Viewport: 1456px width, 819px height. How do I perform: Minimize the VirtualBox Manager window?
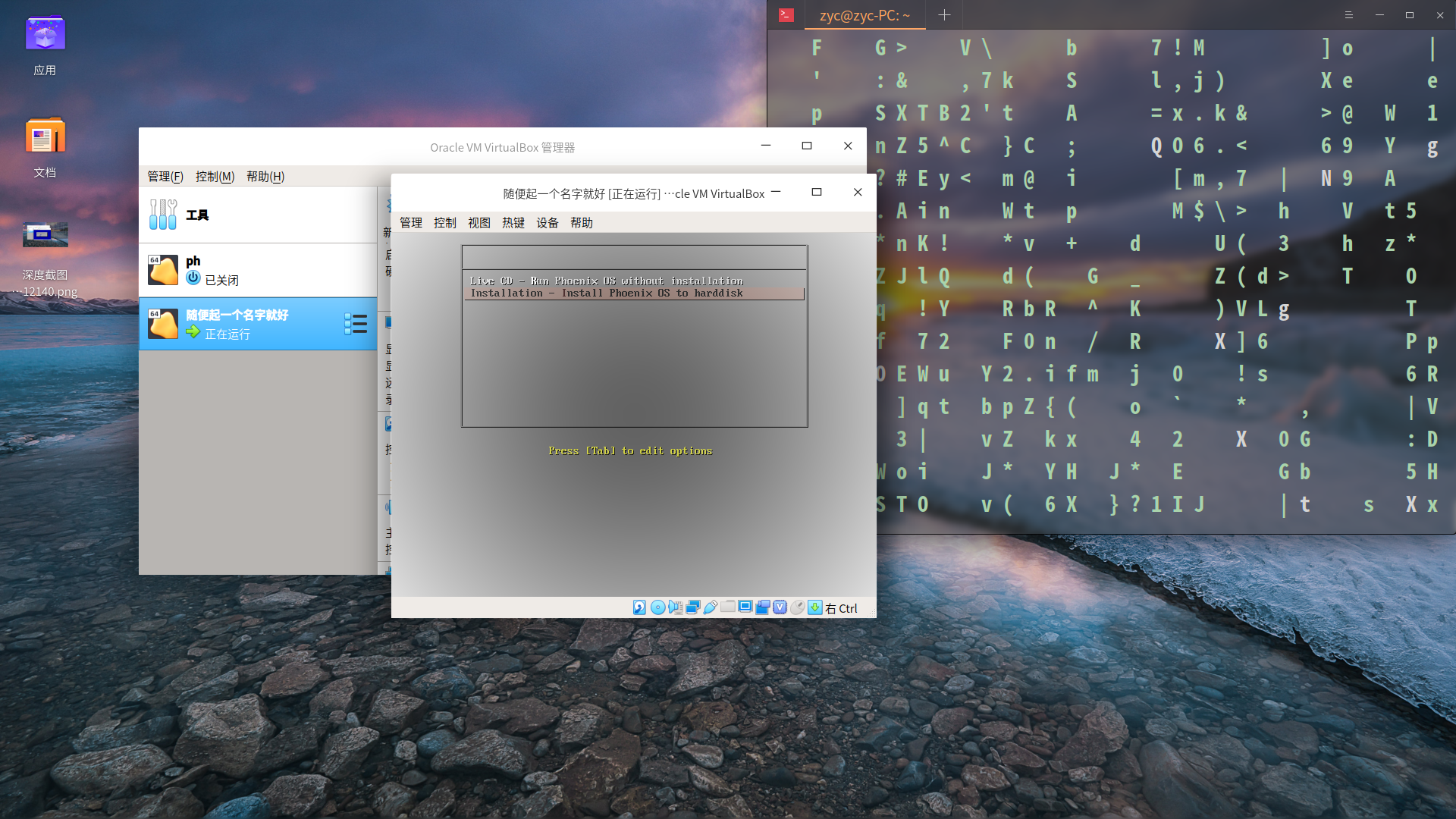[766, 146]
